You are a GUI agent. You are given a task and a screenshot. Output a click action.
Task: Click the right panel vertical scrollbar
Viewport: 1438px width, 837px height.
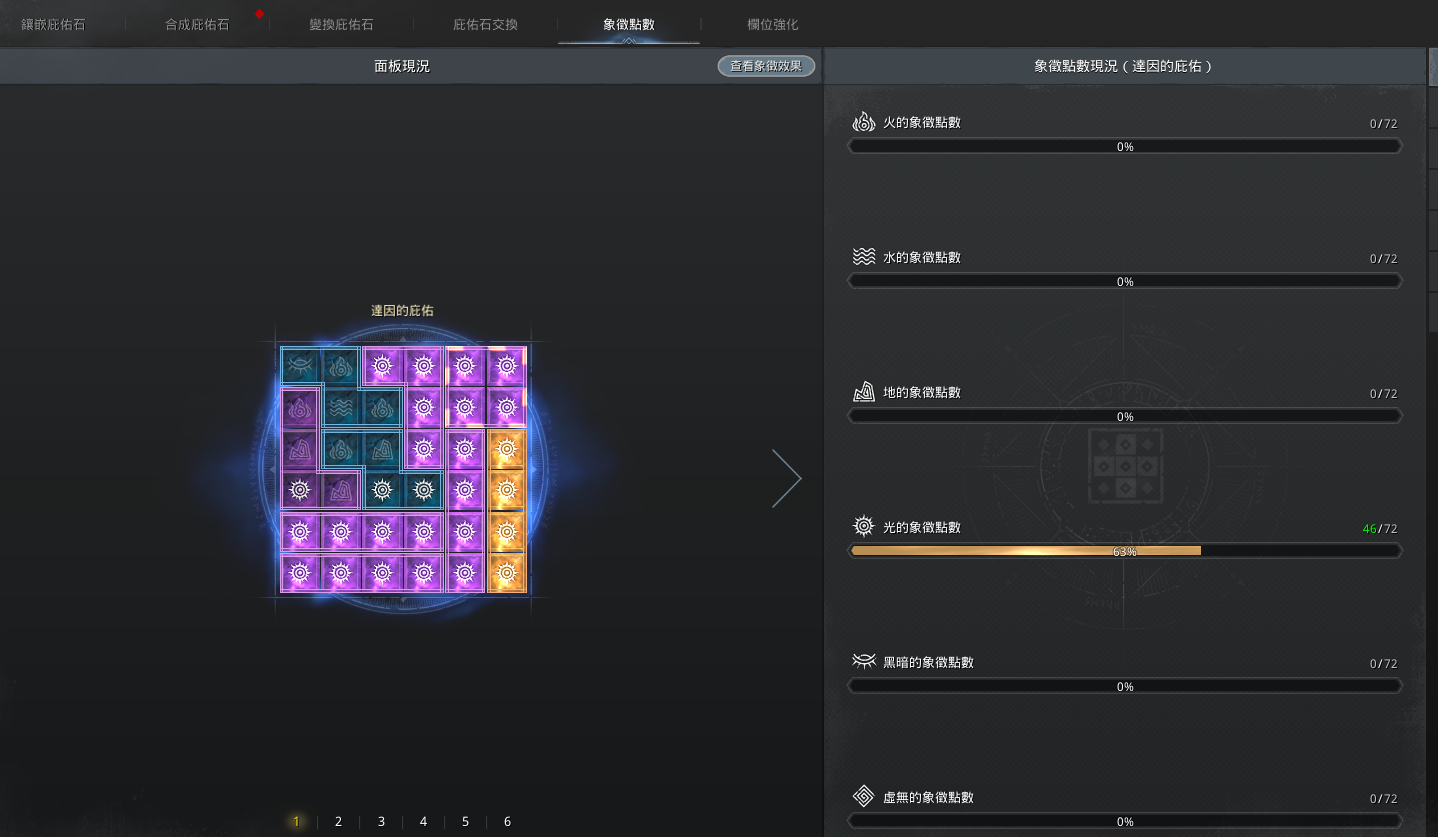click(1432, 190)
